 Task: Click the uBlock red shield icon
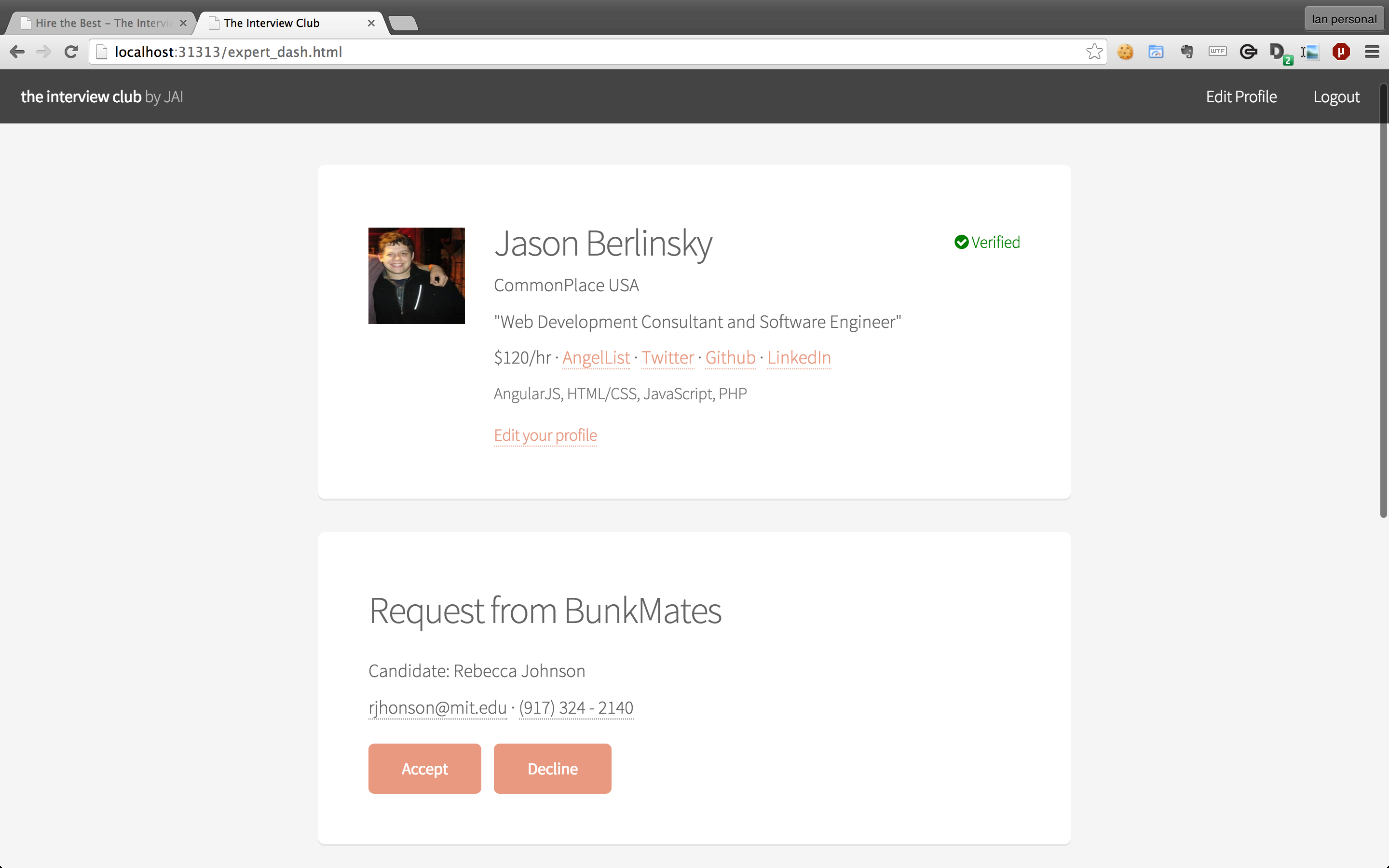tap(1341, 52)
